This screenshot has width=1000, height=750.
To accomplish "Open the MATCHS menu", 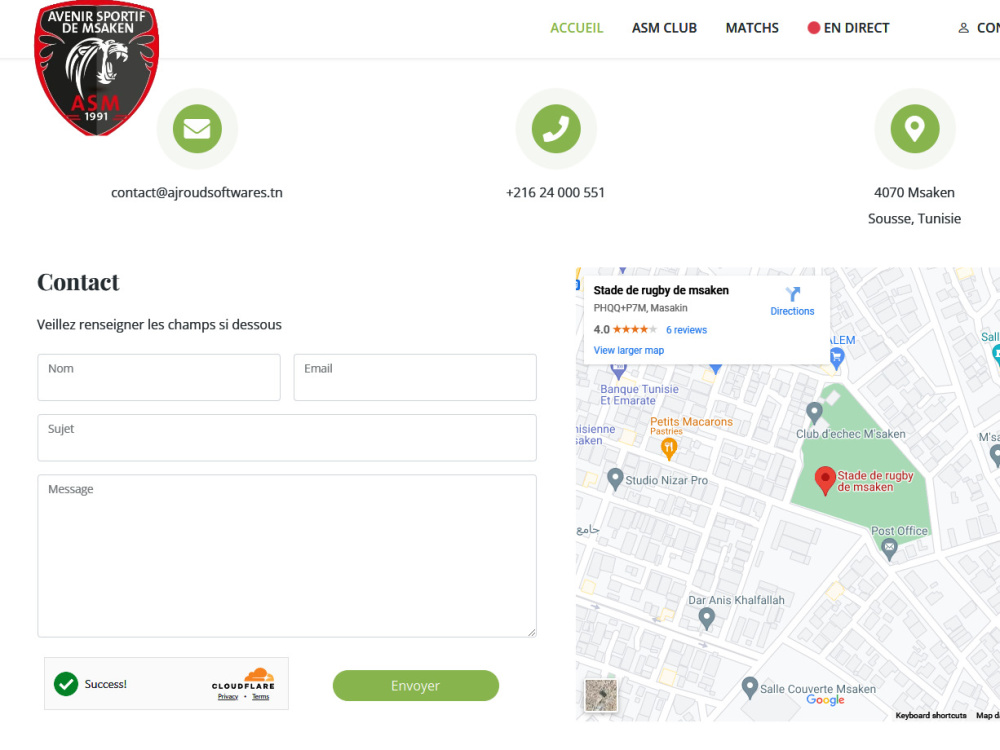I will [x=752, y=28].
